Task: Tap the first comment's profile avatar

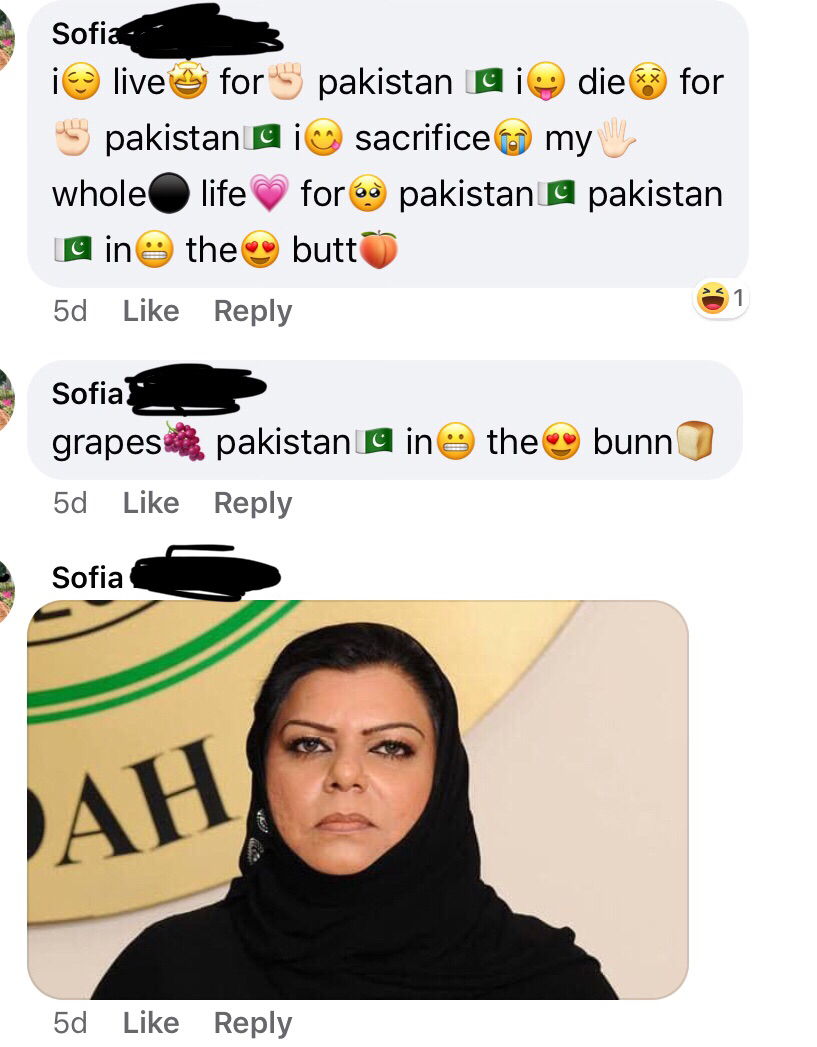Action: (6, 40)
